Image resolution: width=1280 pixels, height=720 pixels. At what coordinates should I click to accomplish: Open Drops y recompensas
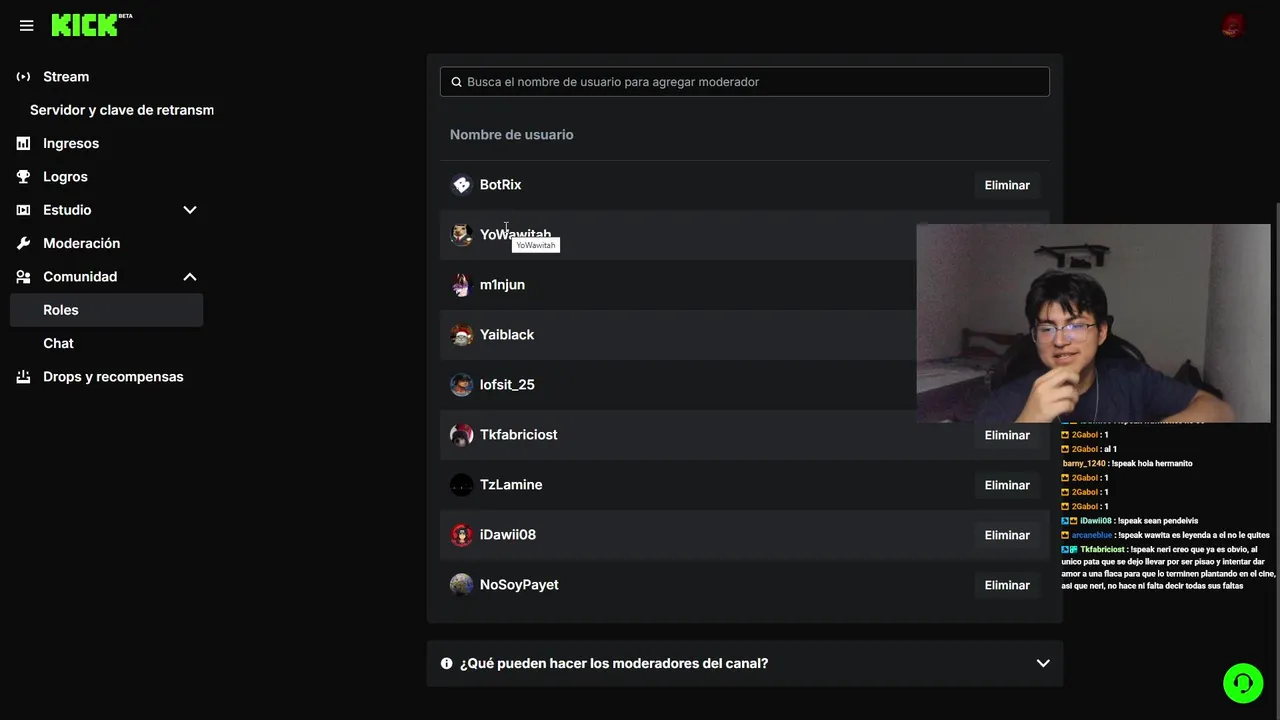tap(113, 377)
